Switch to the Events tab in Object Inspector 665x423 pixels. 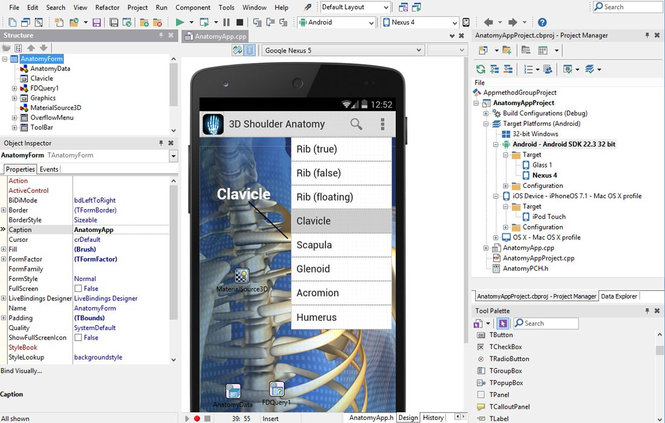pos(49,169)
